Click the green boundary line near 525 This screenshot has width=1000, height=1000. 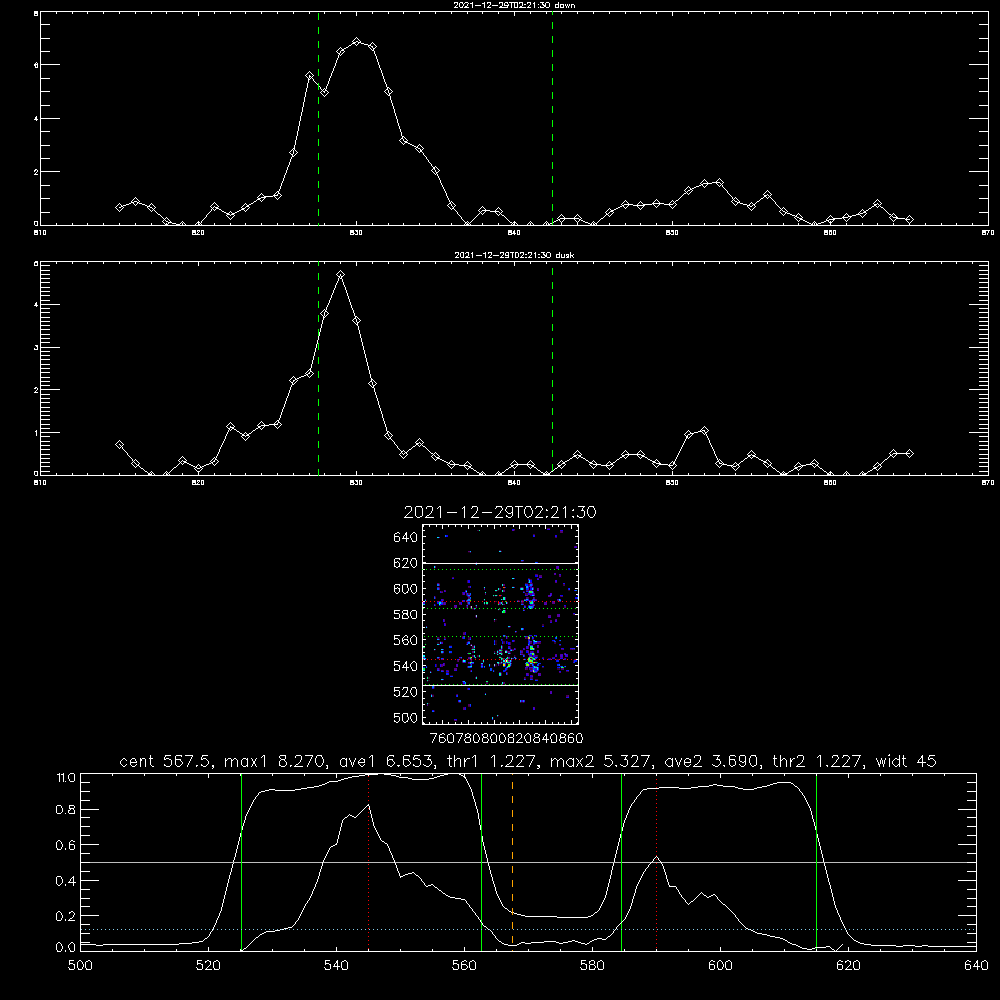(241, 861)
